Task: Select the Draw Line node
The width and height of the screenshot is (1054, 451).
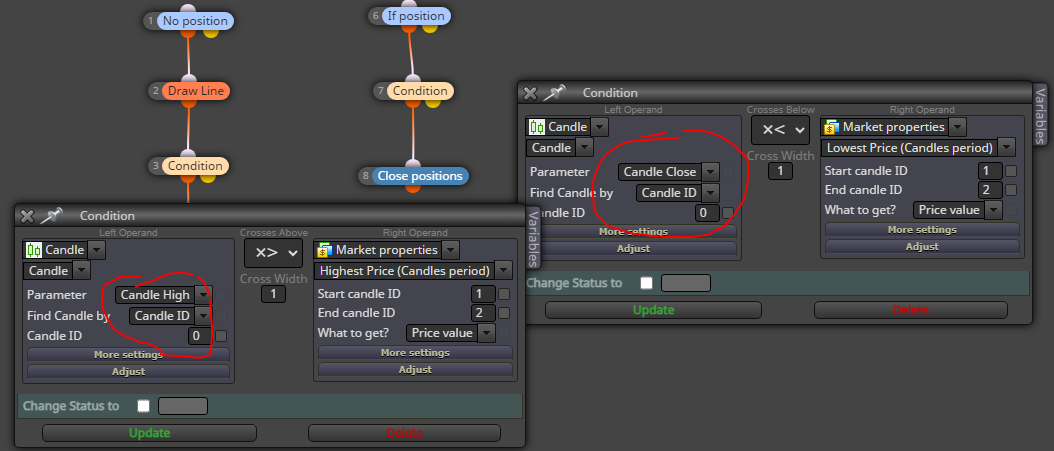Action: click(x=196, y=91)
